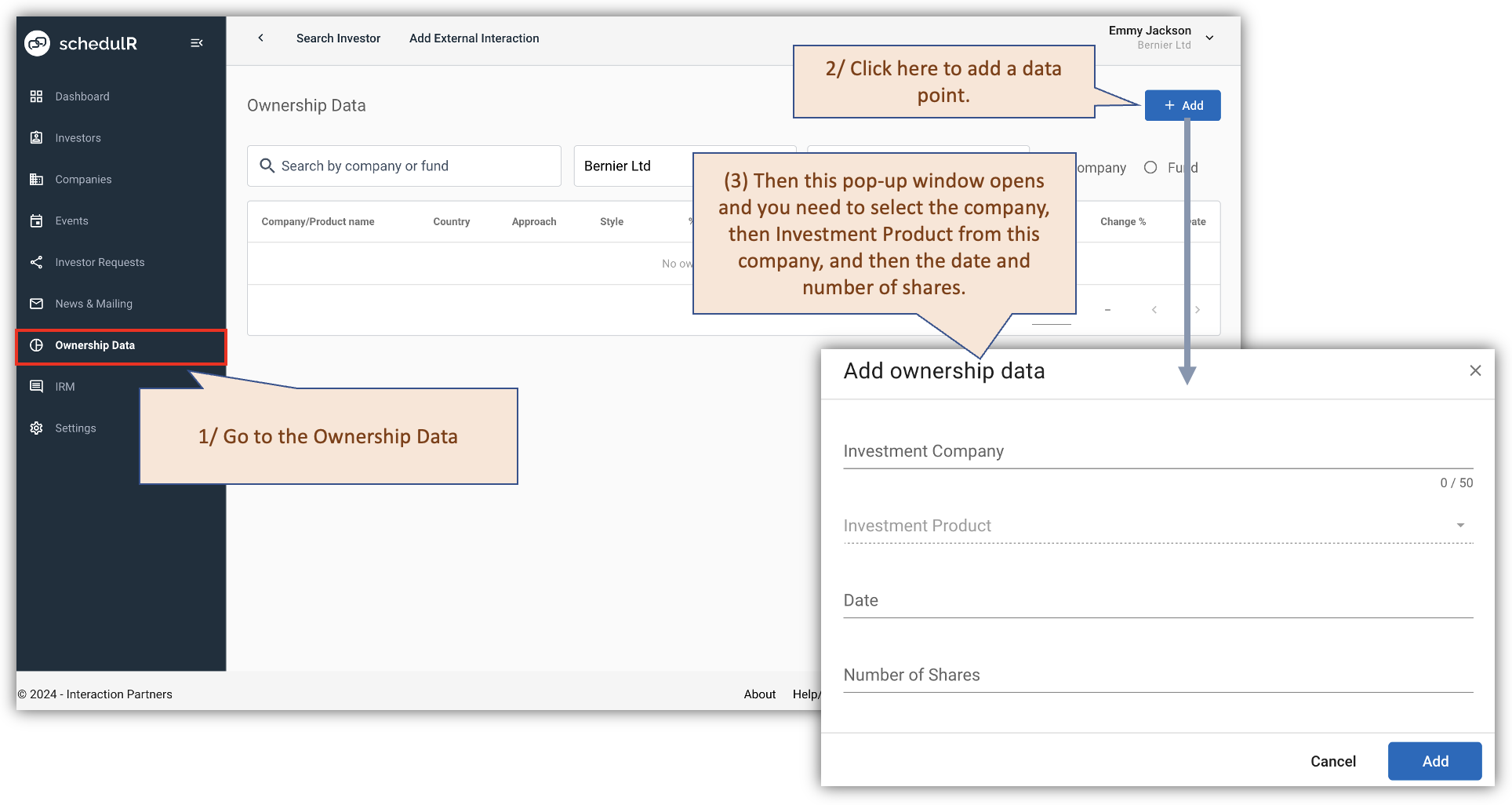Open Investor Requests

click(100, 262)
